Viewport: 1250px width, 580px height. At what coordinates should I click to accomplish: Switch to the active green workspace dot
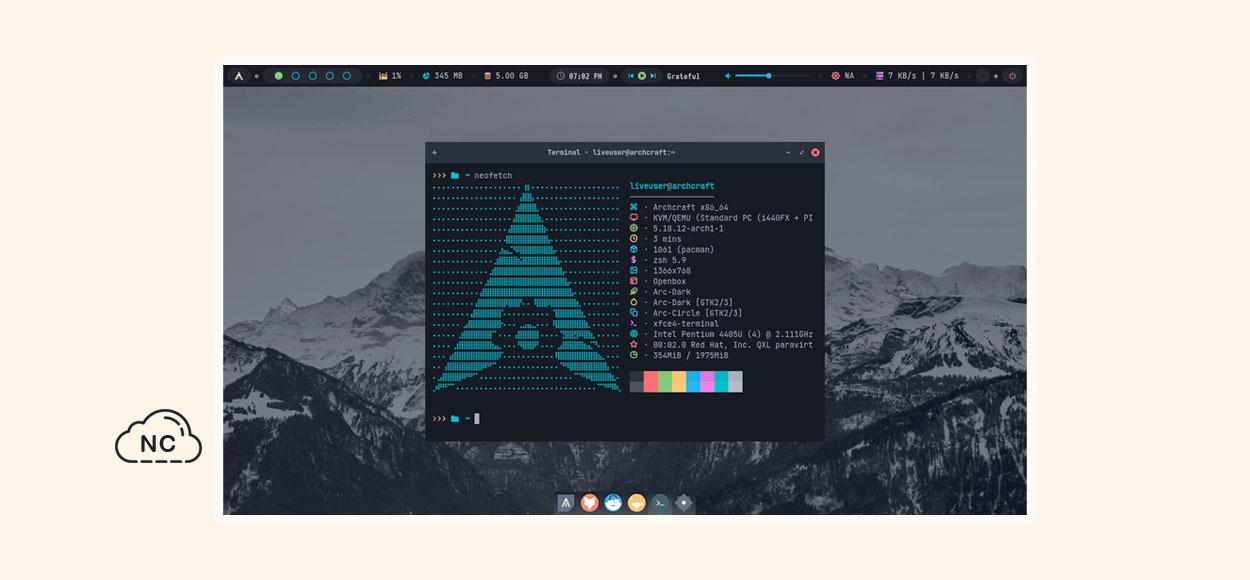[x=279, y=76]
